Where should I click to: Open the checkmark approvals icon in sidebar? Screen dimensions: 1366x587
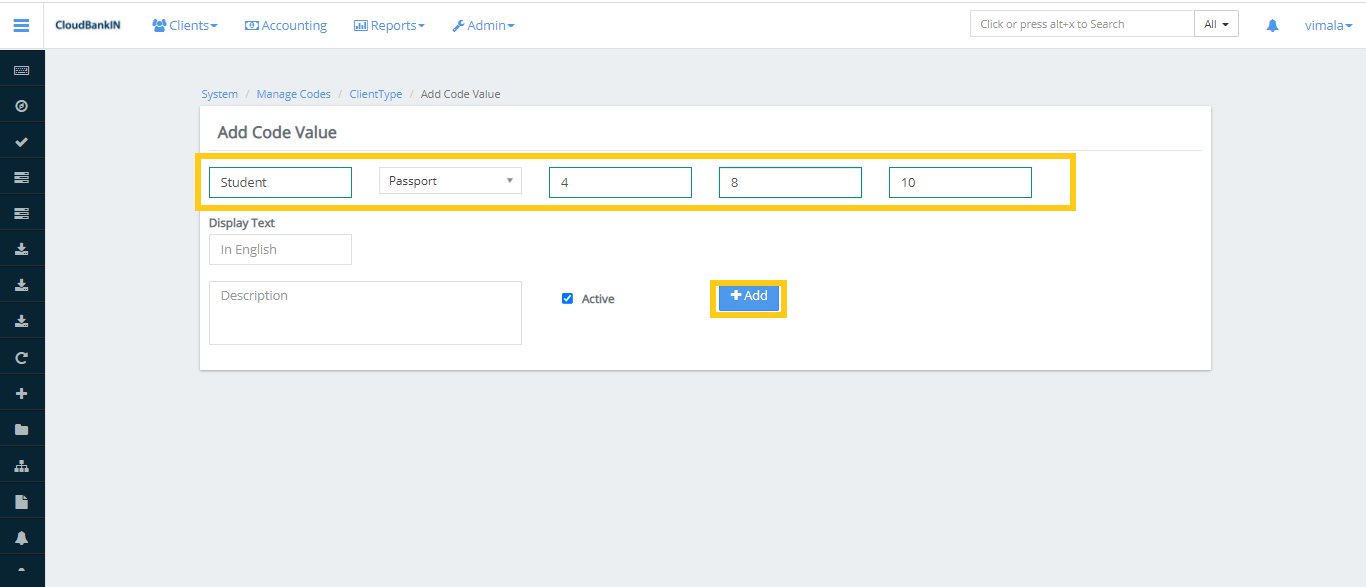point(22,141)
